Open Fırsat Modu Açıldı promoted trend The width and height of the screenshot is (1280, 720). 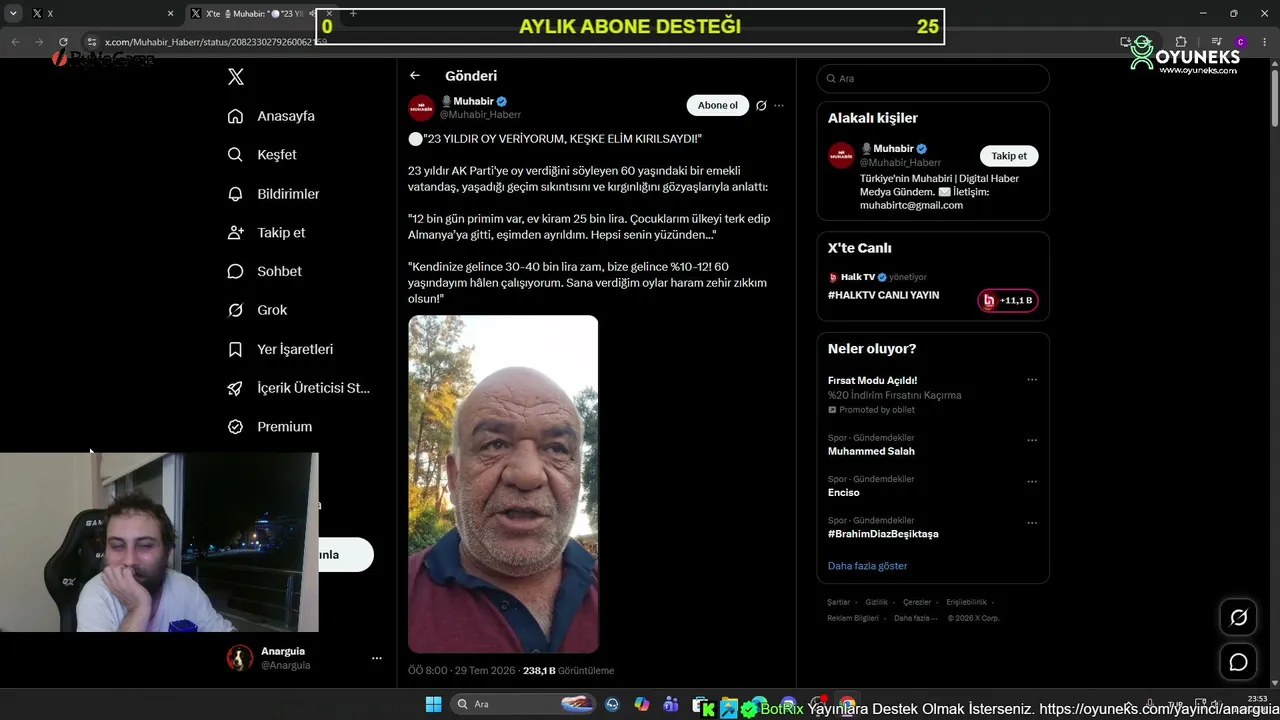pyautogui.click(x=872, y=381)
